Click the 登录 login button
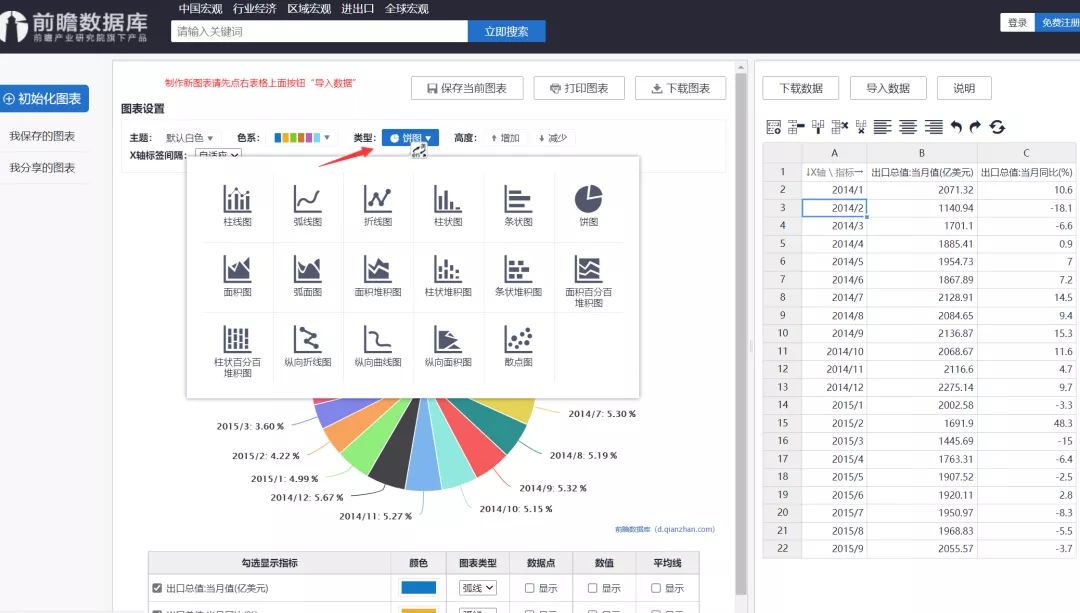Viewport: 1080px width, 613px height. pos(1017,23)
